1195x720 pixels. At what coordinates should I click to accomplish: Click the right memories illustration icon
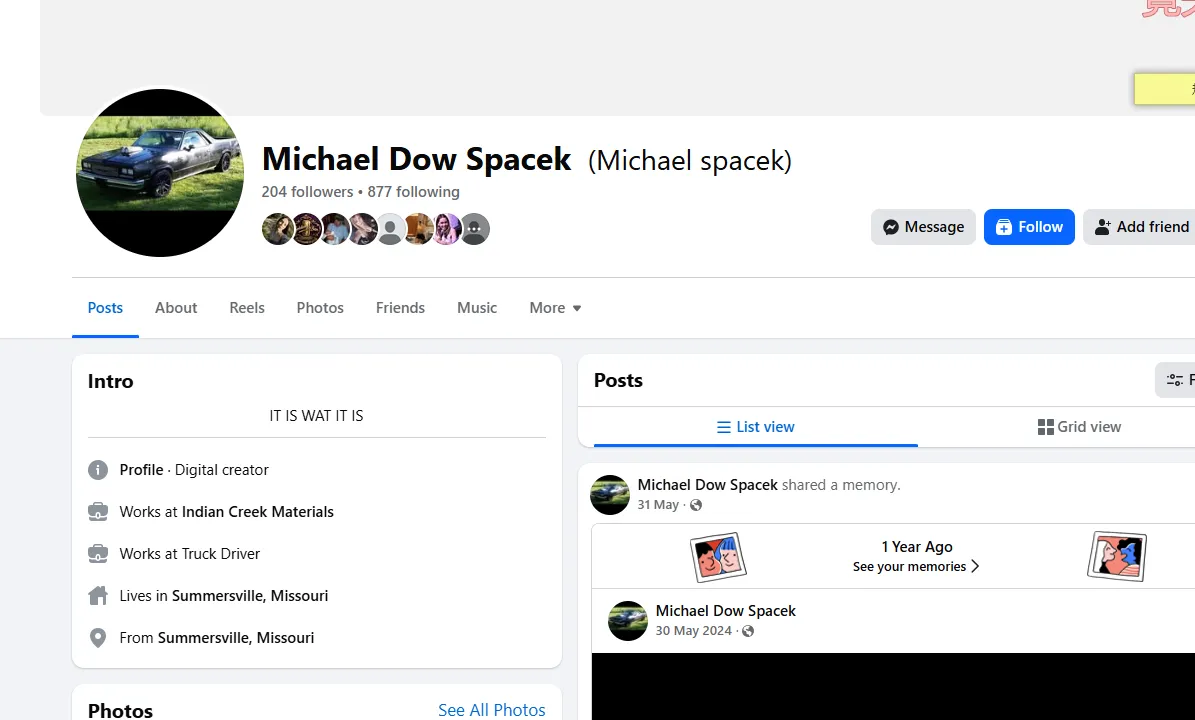[1117, 557]
